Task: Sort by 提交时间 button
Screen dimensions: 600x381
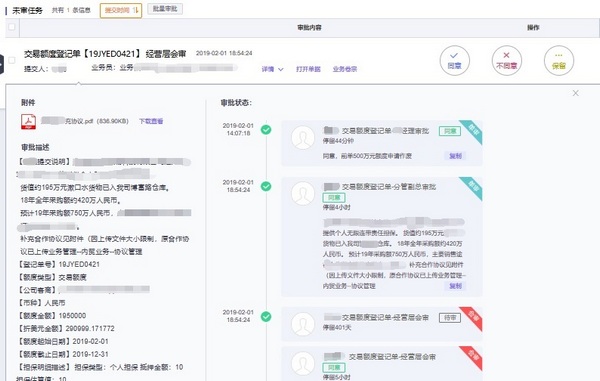Action: pyautogui.click(x=121, y=10)
